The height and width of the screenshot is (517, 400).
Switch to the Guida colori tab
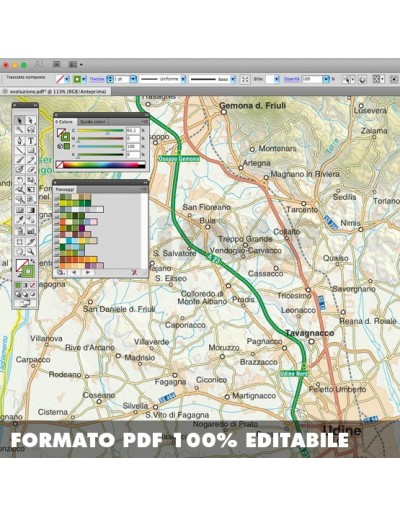click(x=93, y=122)
